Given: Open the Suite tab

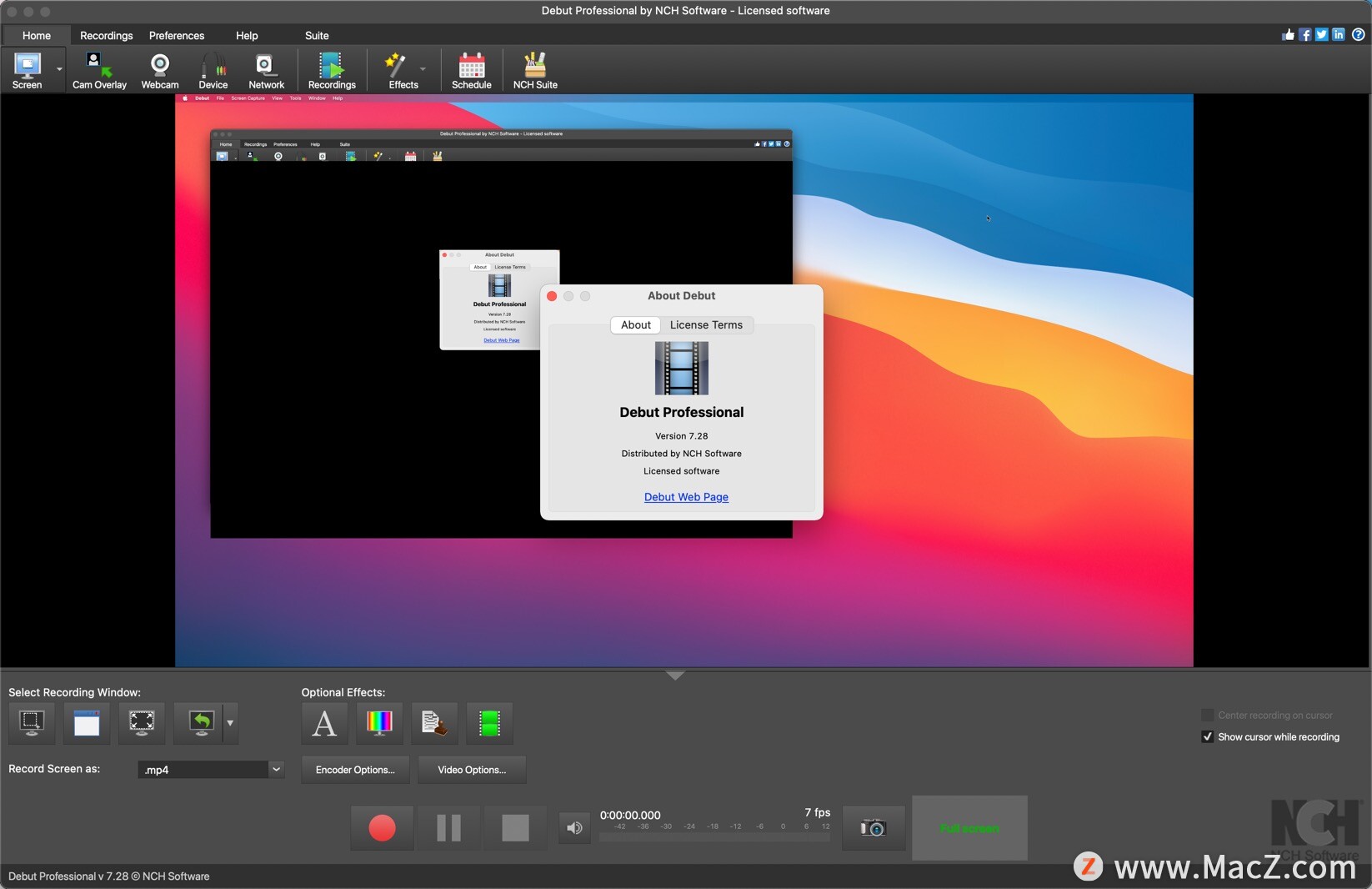Looking at the screenshot, I should click(x=317, y=35).
